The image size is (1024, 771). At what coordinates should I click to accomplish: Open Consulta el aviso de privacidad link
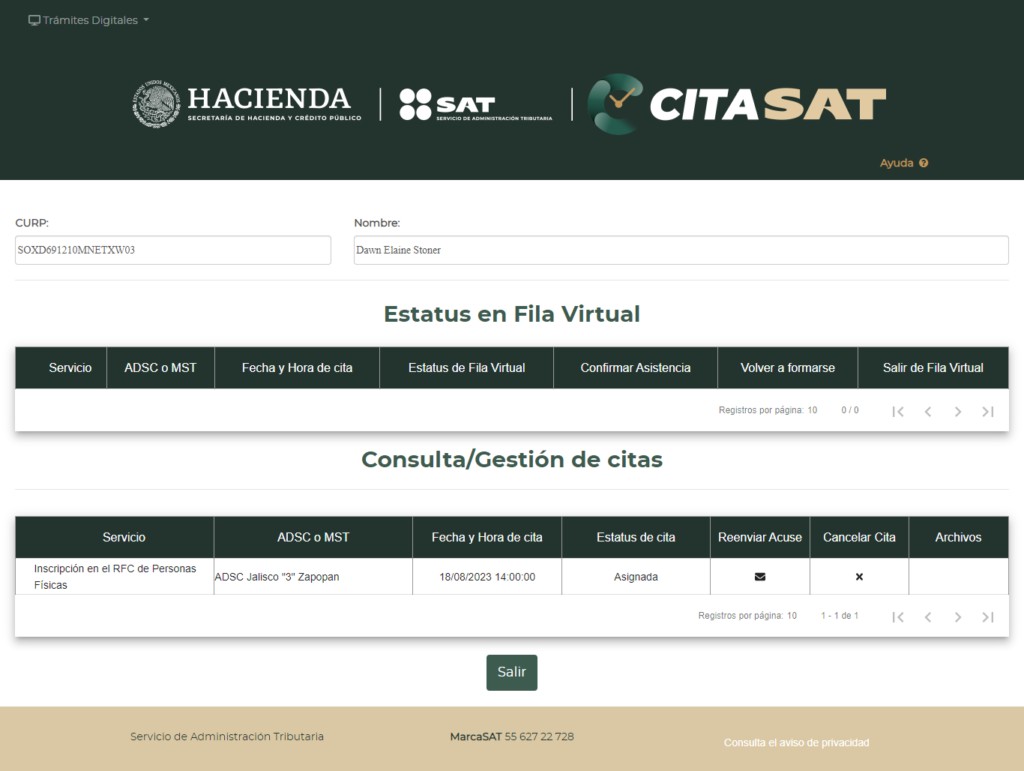click(796, 743)
